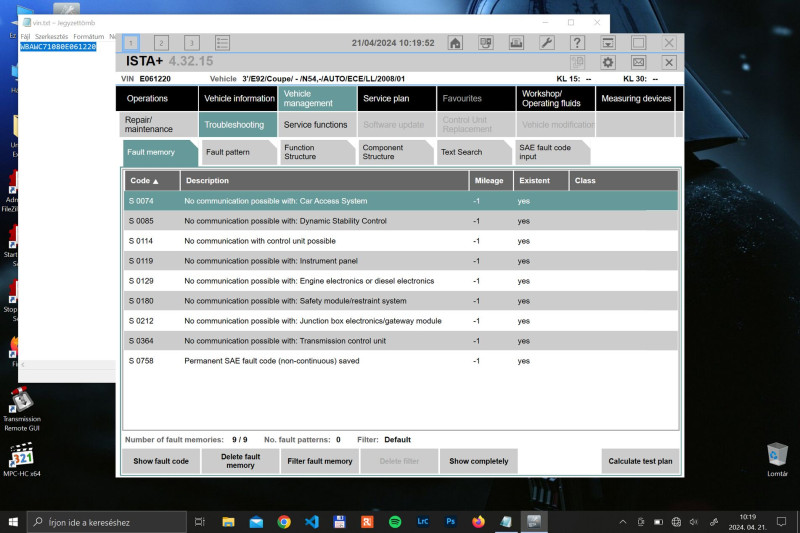
Task: Select session tab number 2
Action: (x=161, y=43)
